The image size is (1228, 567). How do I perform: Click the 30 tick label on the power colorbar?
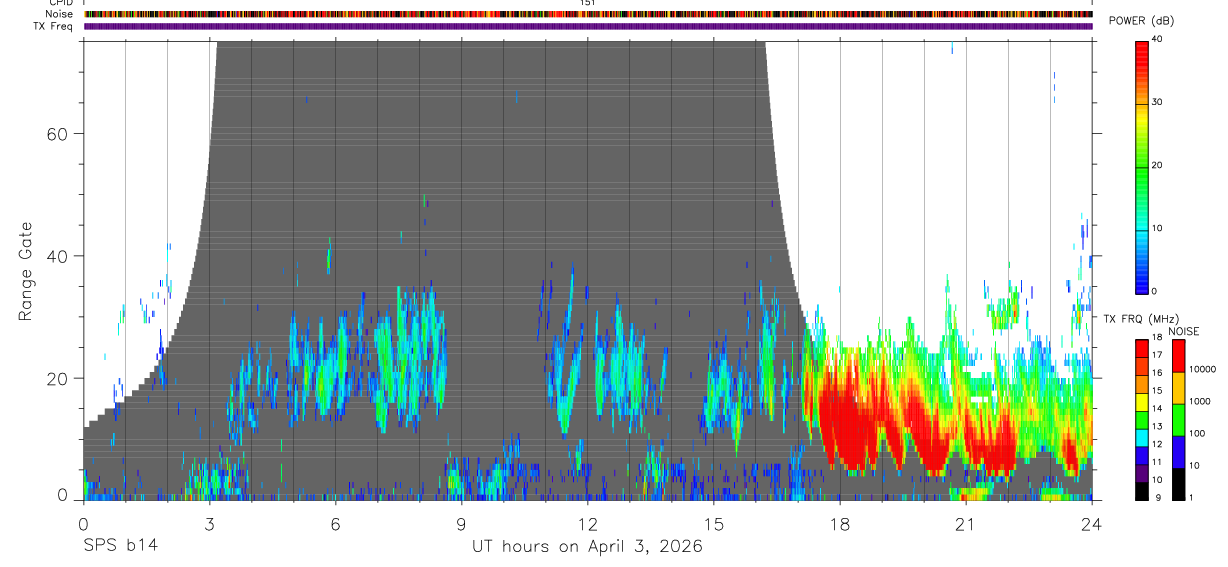pos(1156,102)
